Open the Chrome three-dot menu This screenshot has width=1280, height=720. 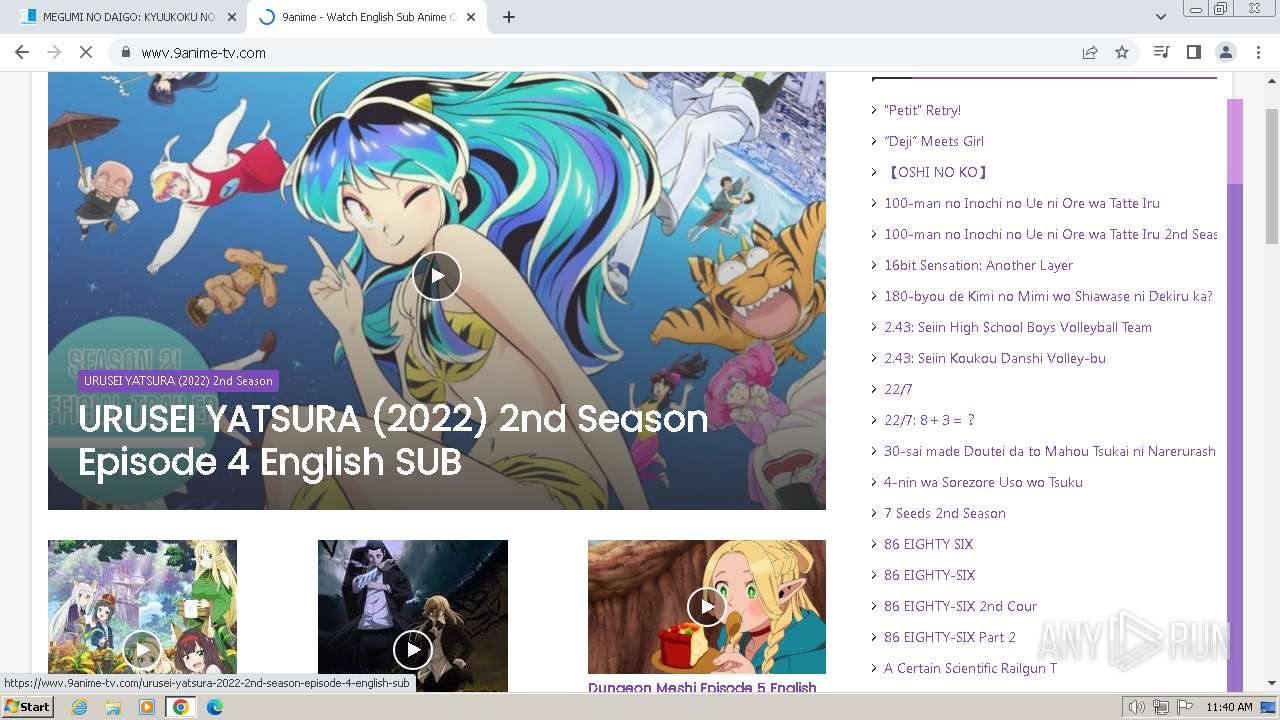click(x=1256, y=52)
